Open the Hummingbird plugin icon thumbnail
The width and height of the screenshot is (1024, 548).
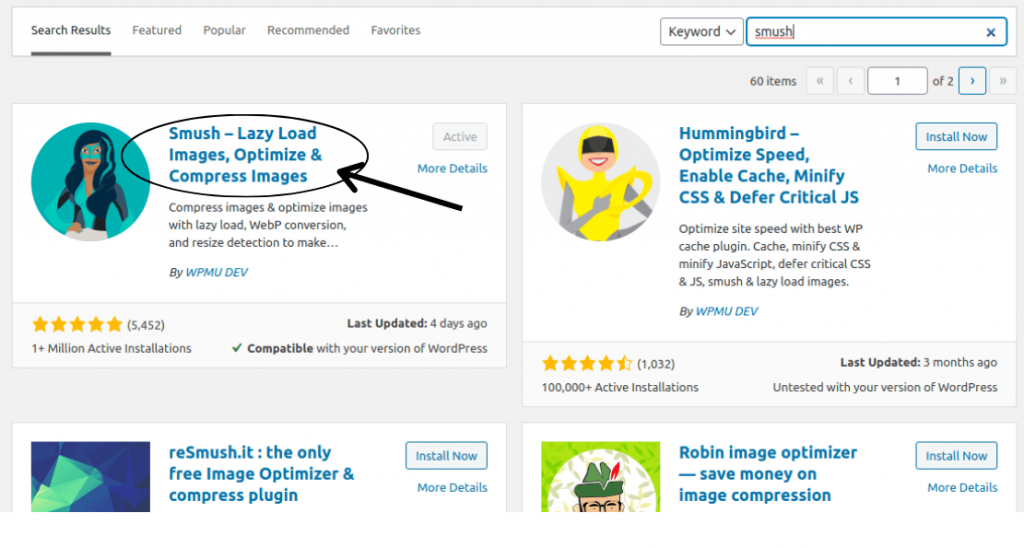click(600, 182)
